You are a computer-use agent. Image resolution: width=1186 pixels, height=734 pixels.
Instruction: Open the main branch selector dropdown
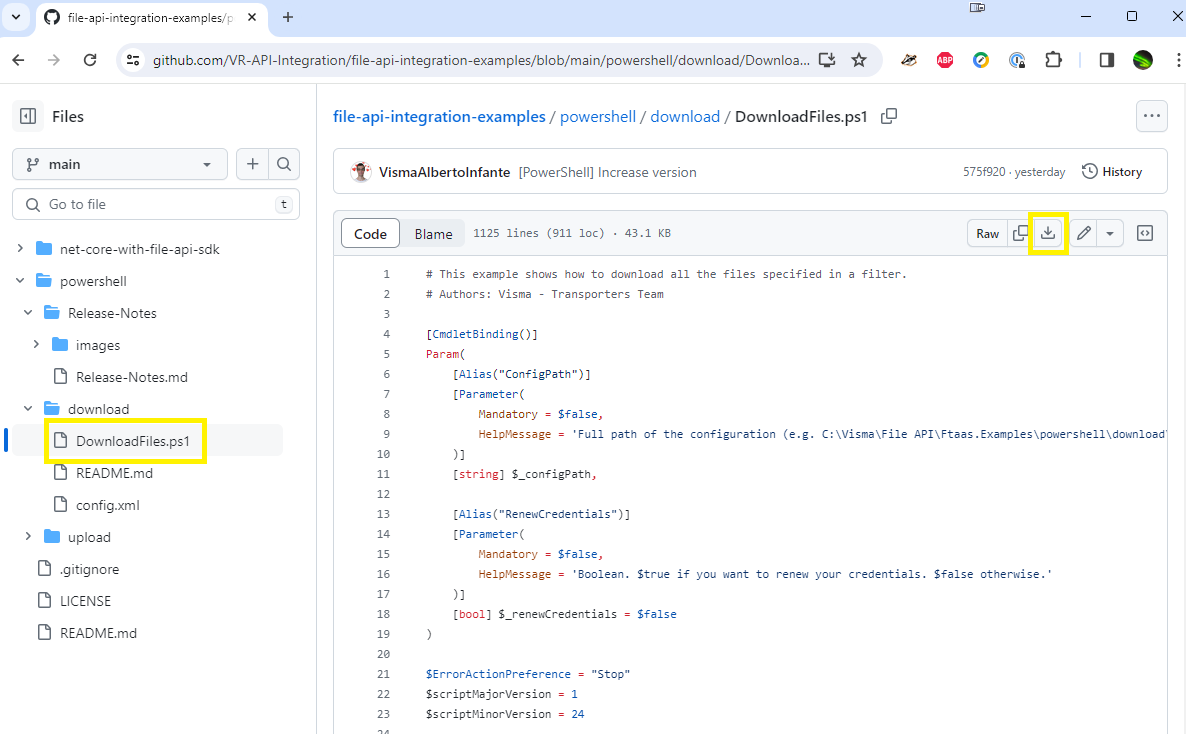tap(119, 164)
